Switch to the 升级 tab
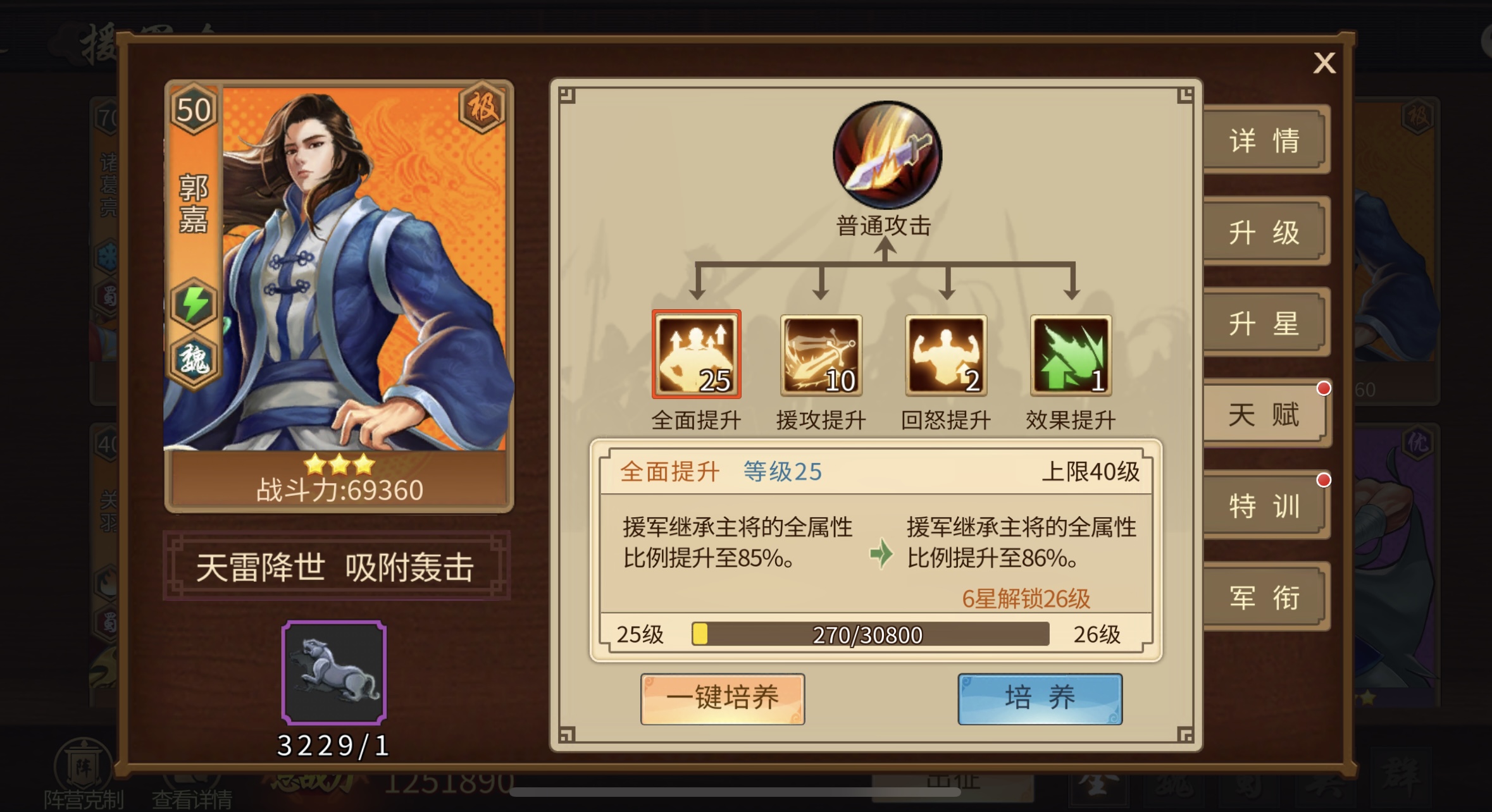1492x812 pixels. pos(1265,231)
